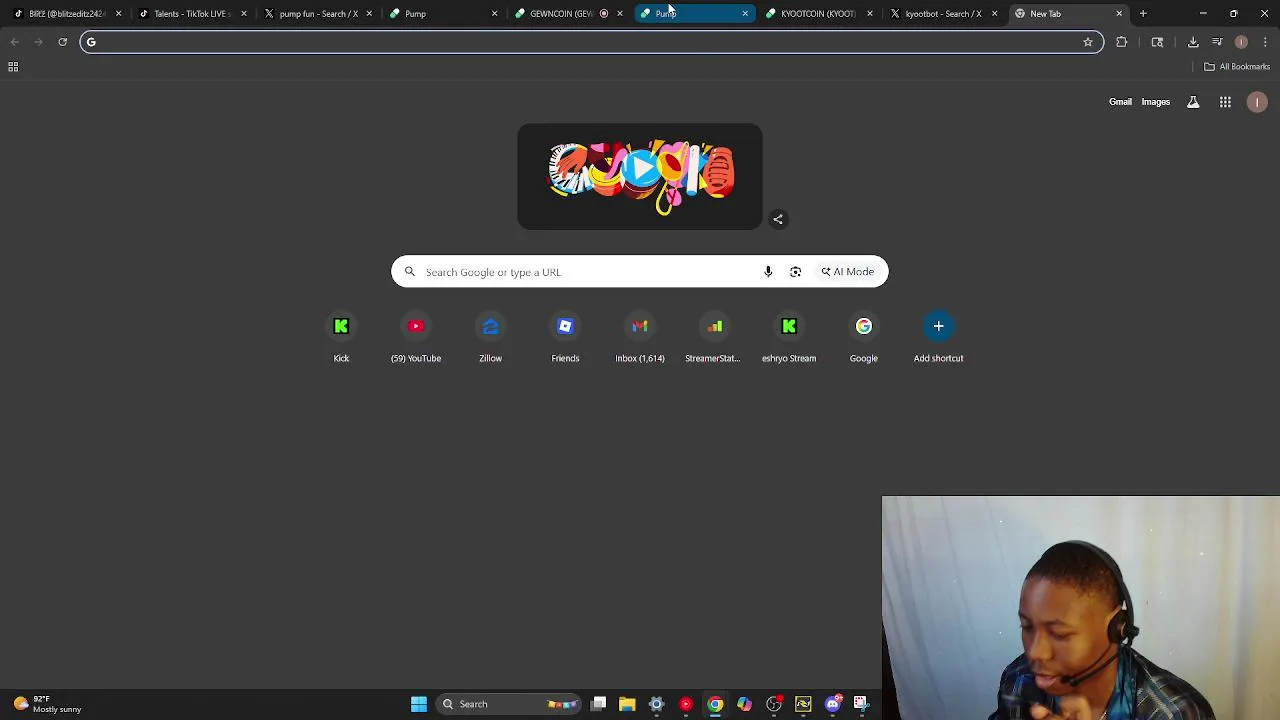Search by image with the Lens icon
Screen dimensions: 1280x720
(x=796, y=272)
